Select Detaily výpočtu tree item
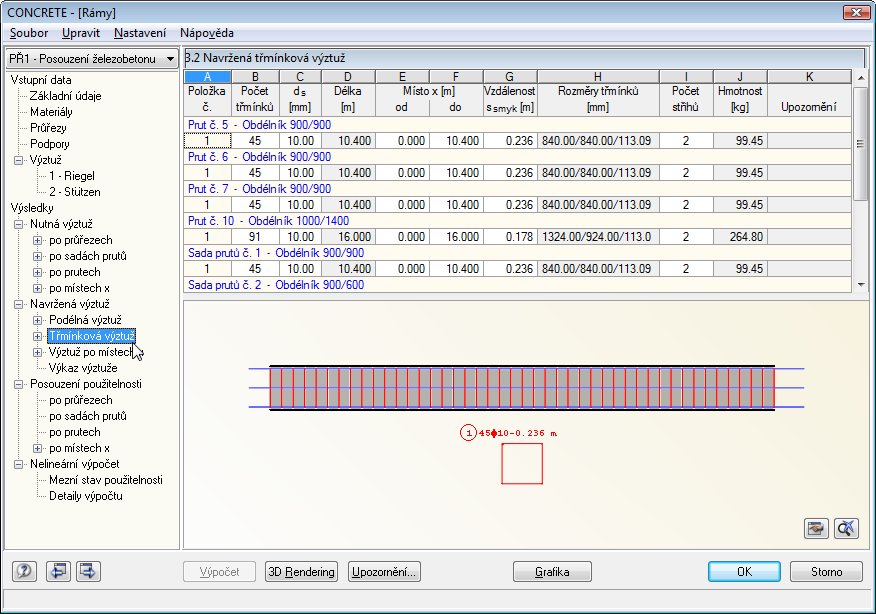Image resolution: width=876 pixels, height=614 pixels. pos(85,496)
